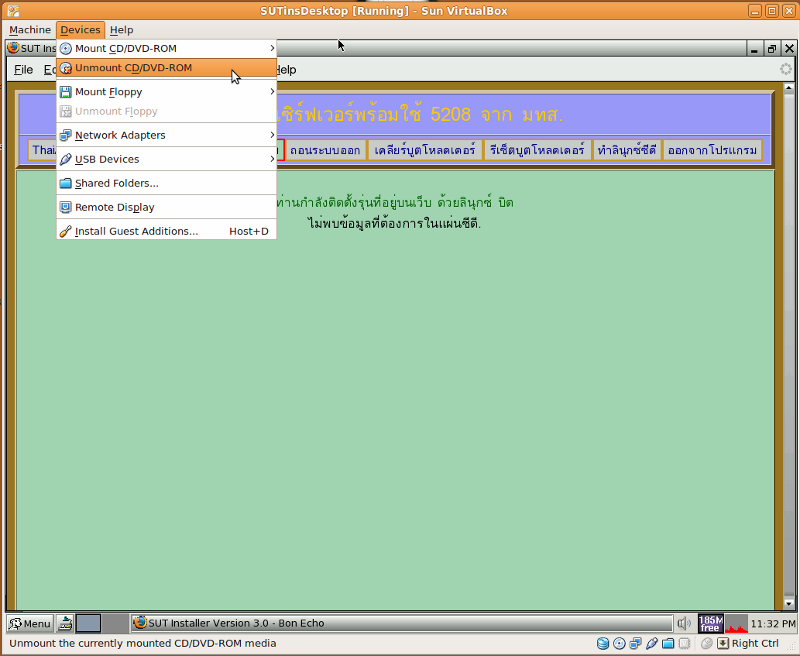Click the USB plug icon beside USB Devices
Screen dimensions: 800x656
[x=65, y=159]
